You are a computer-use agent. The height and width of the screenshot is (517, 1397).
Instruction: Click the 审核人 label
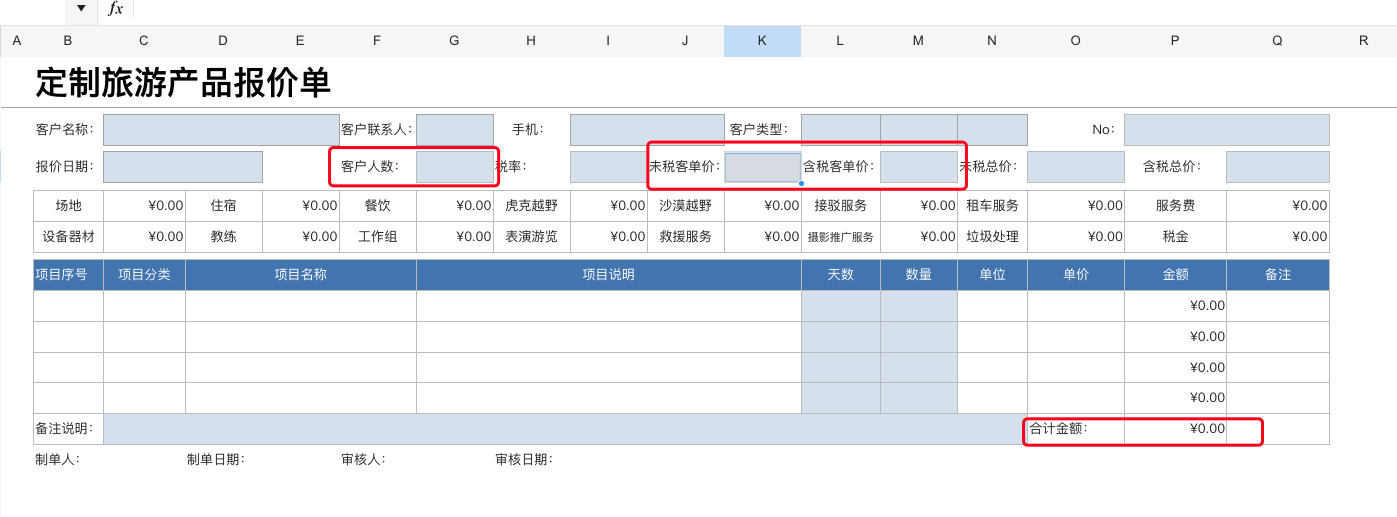click(364, 460)
